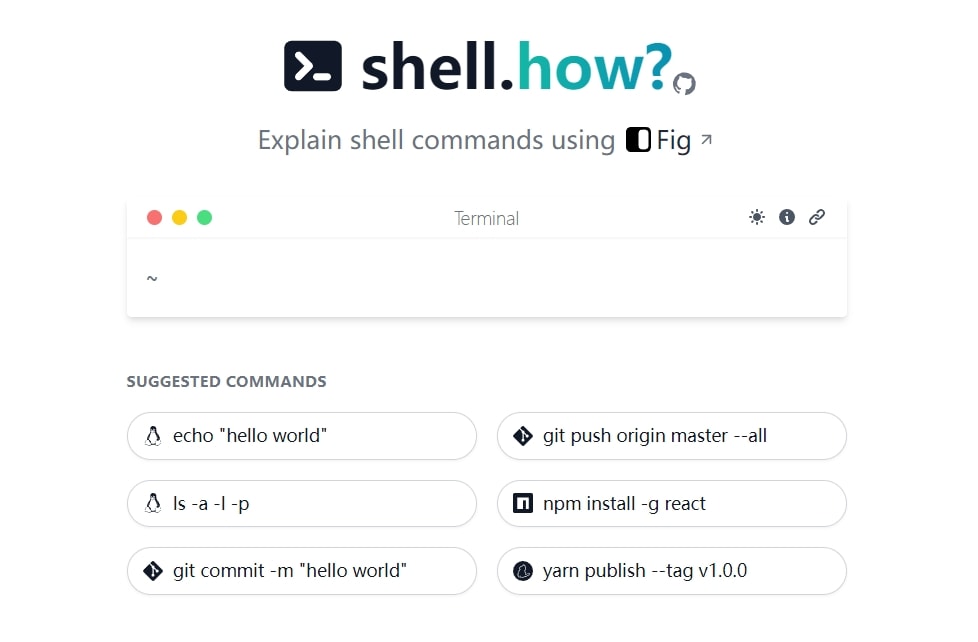Click the git icon beside git push
The height and width of the screenshot is (642, 978).
coord(523,435)
